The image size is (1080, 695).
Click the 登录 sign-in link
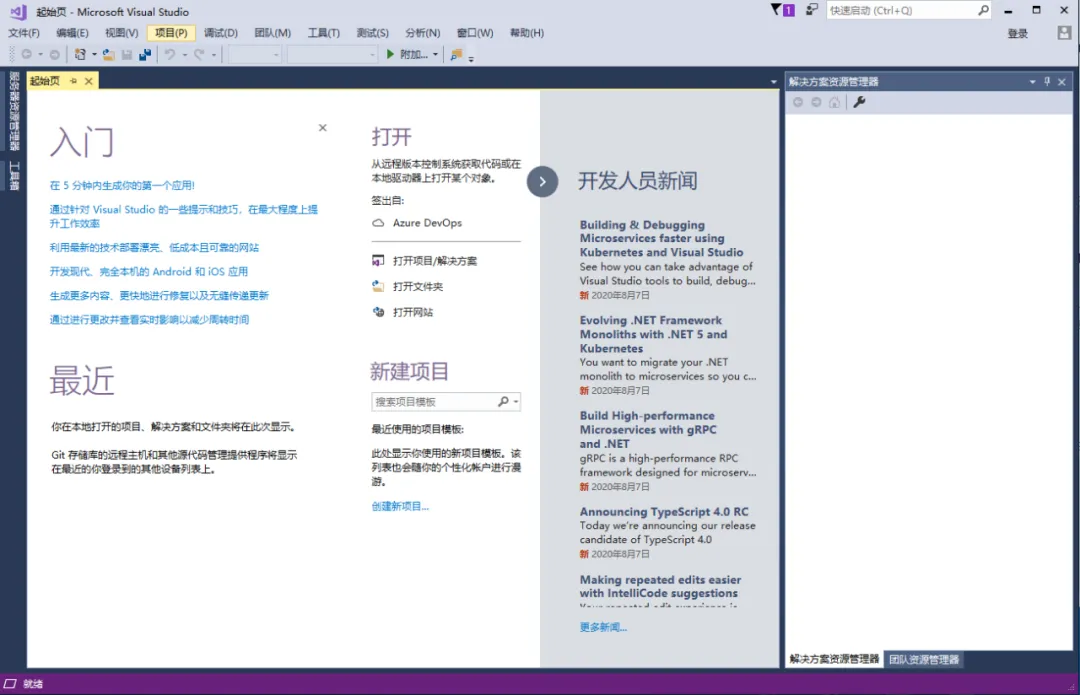1017,34
